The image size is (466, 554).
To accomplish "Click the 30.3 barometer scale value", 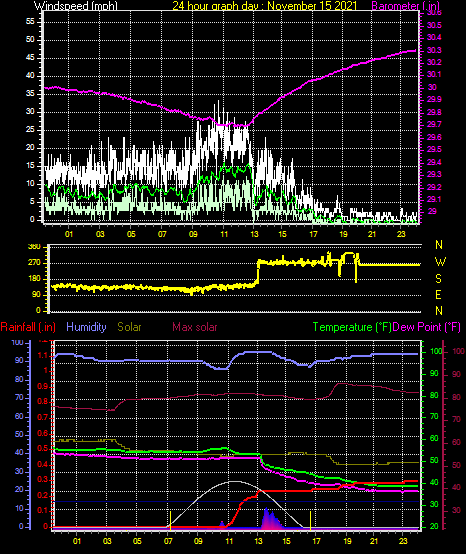I will click(x=434, y=50).
